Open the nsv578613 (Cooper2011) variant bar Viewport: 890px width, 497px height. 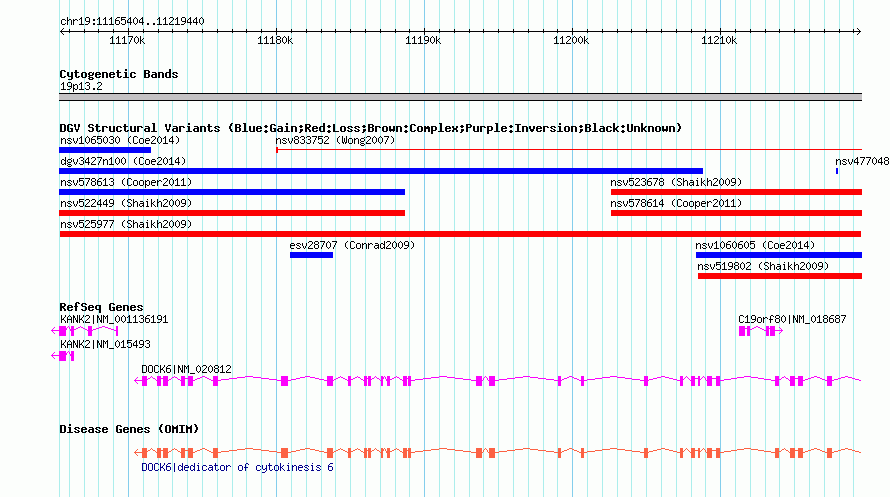pyautogui.click(x=232, y=192)
